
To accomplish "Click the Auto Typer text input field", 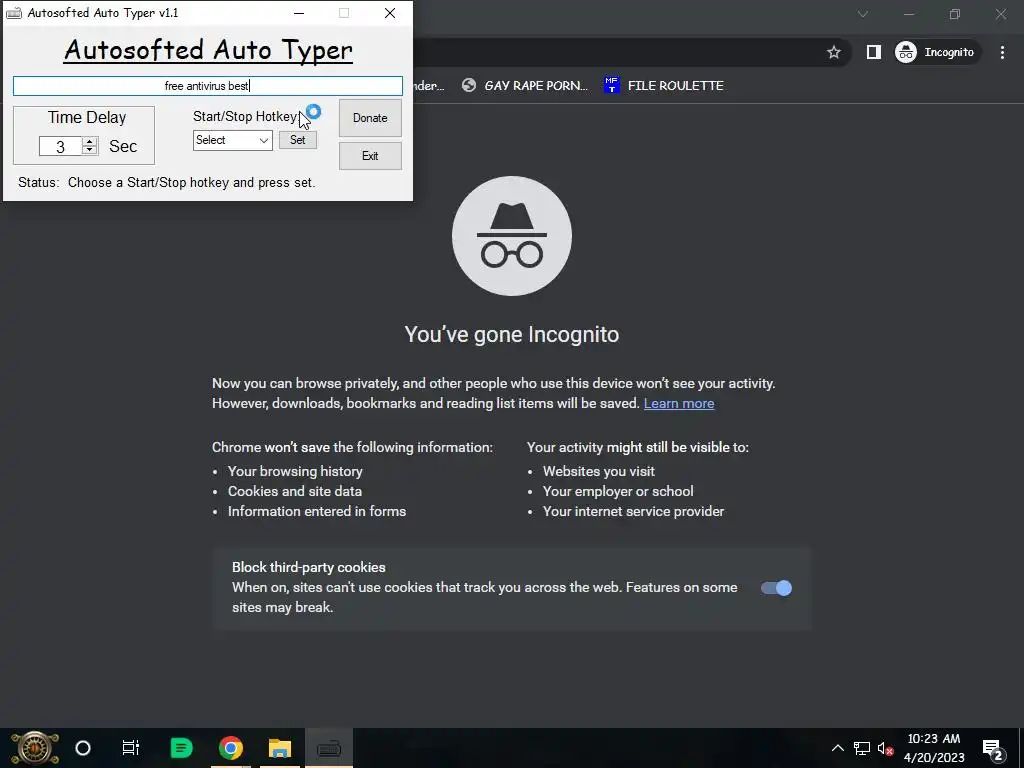I will (208, 86).
